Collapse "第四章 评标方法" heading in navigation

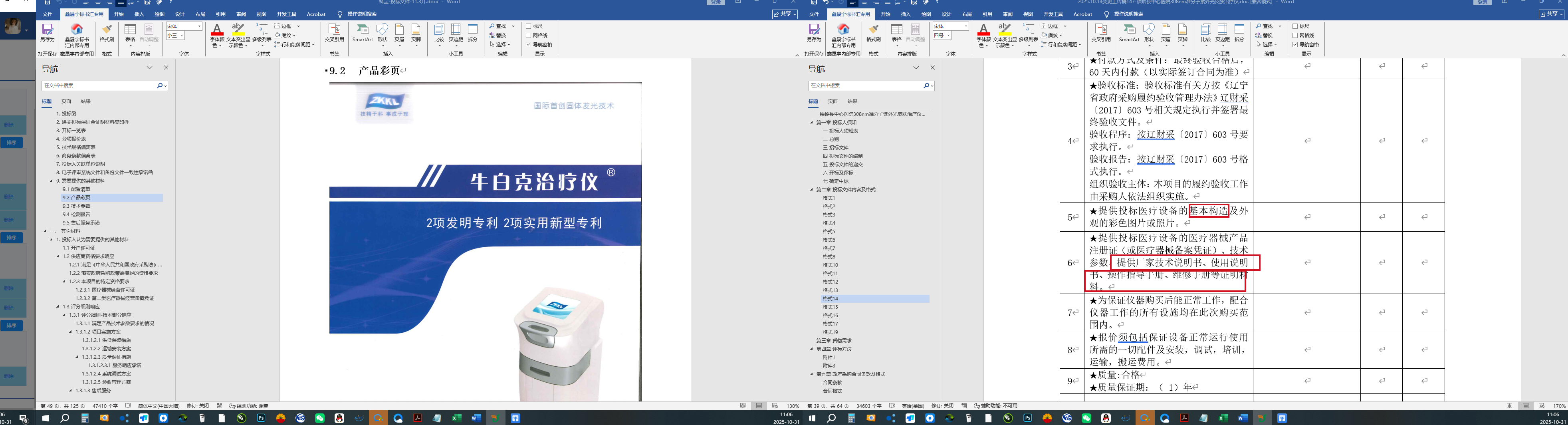pos(811,349)
